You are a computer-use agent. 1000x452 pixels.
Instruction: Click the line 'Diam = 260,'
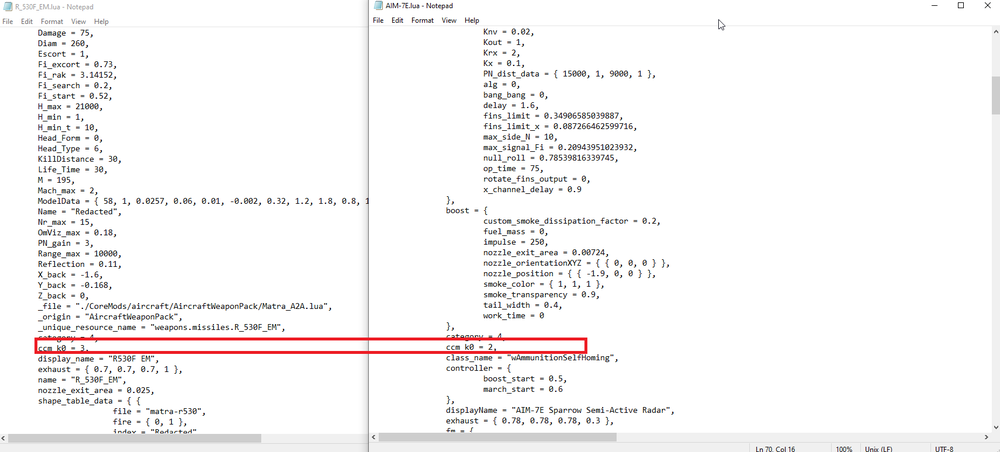63,43
